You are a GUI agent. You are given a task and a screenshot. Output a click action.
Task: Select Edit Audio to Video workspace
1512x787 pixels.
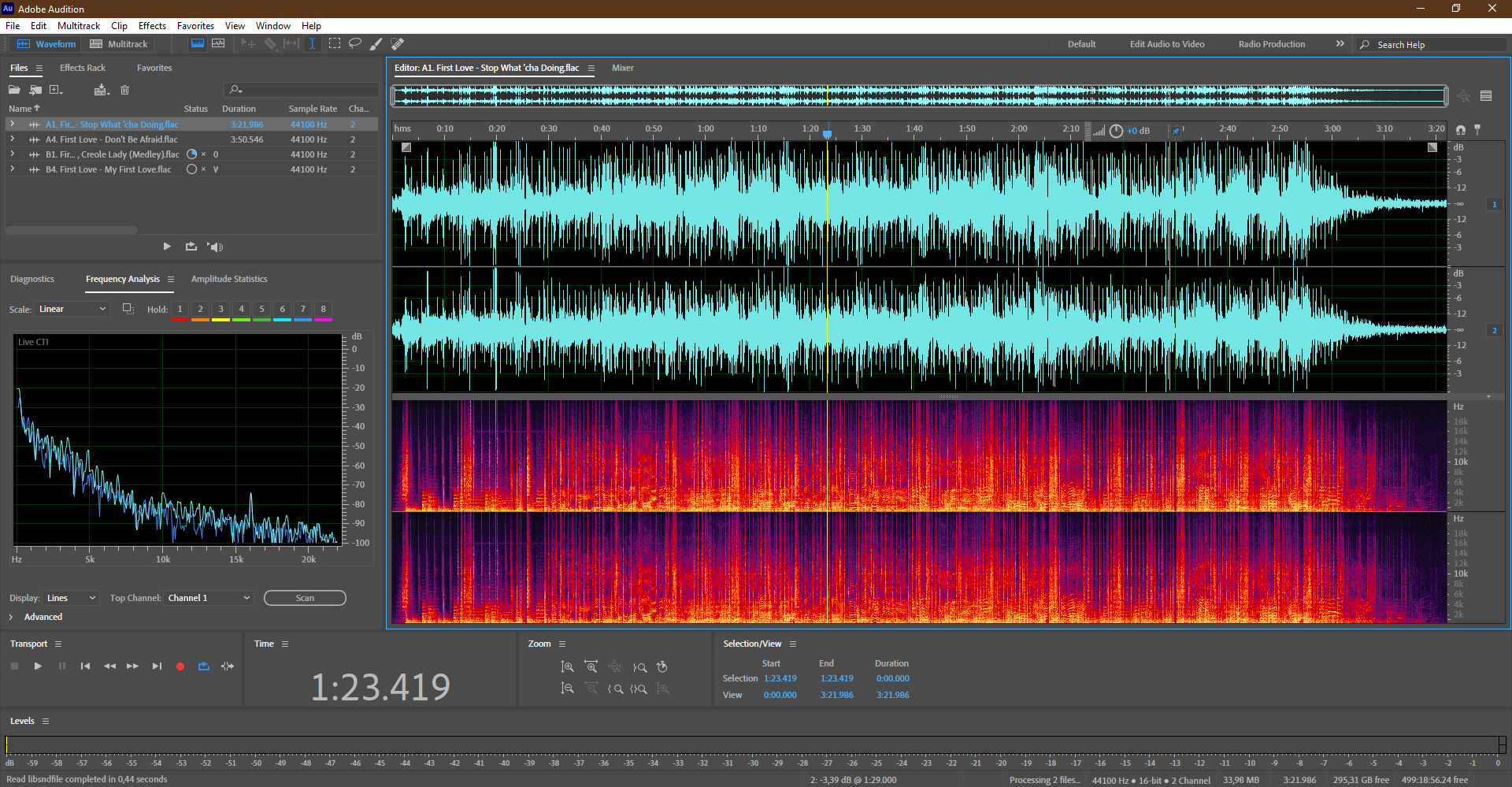coord(1167,44)
